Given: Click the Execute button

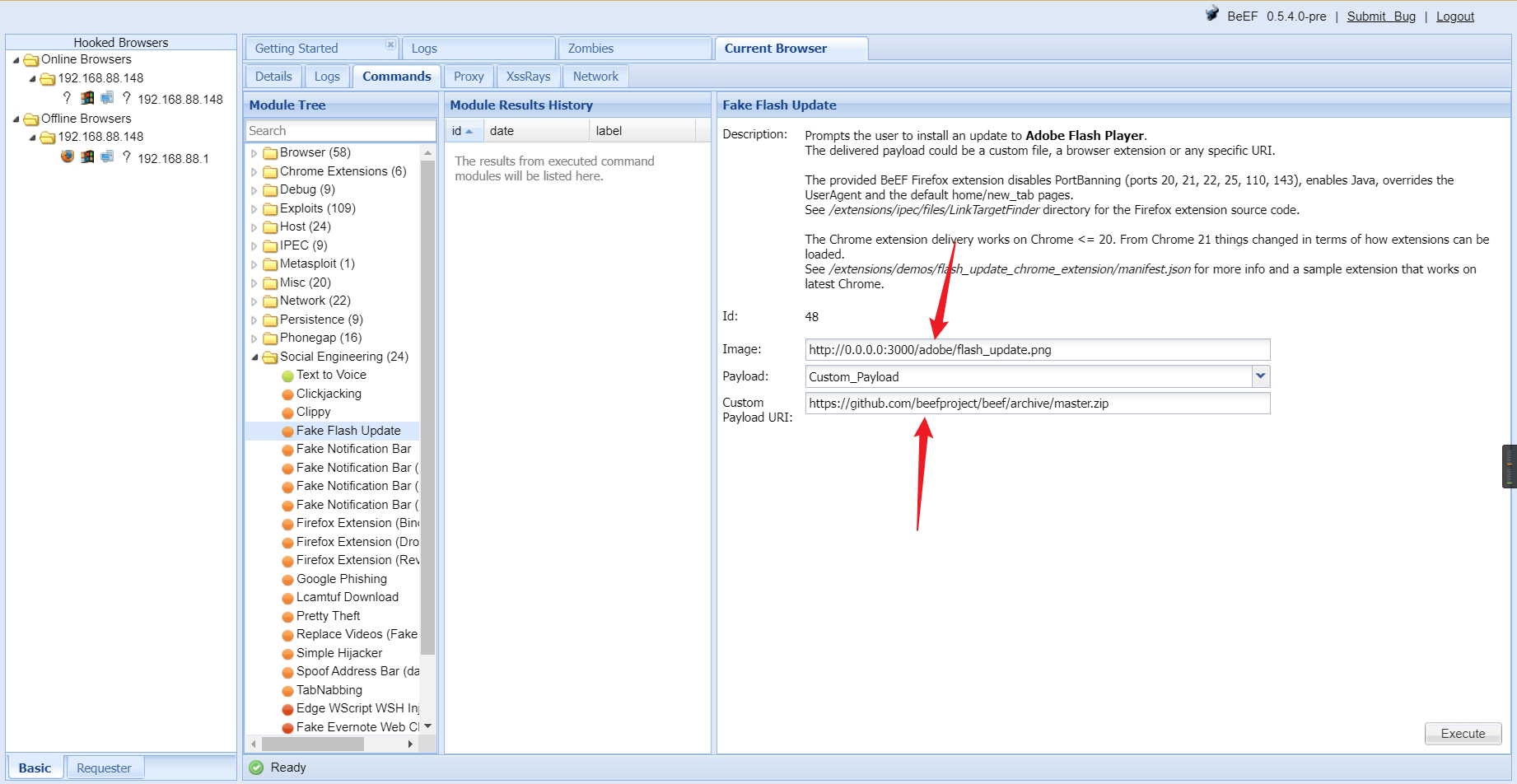Looking at the screenshot, I should coord(1463,734).
